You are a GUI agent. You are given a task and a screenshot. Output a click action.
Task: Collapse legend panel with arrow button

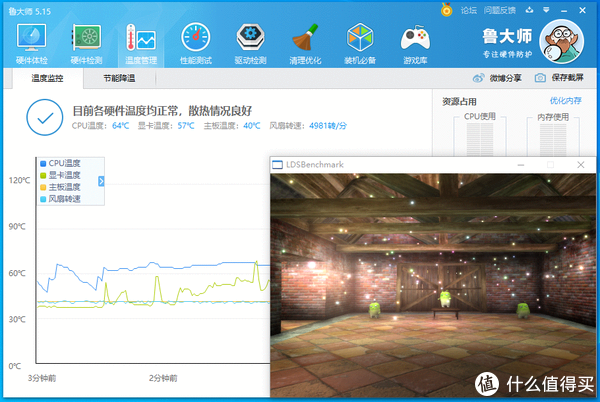tap(101, 181)
